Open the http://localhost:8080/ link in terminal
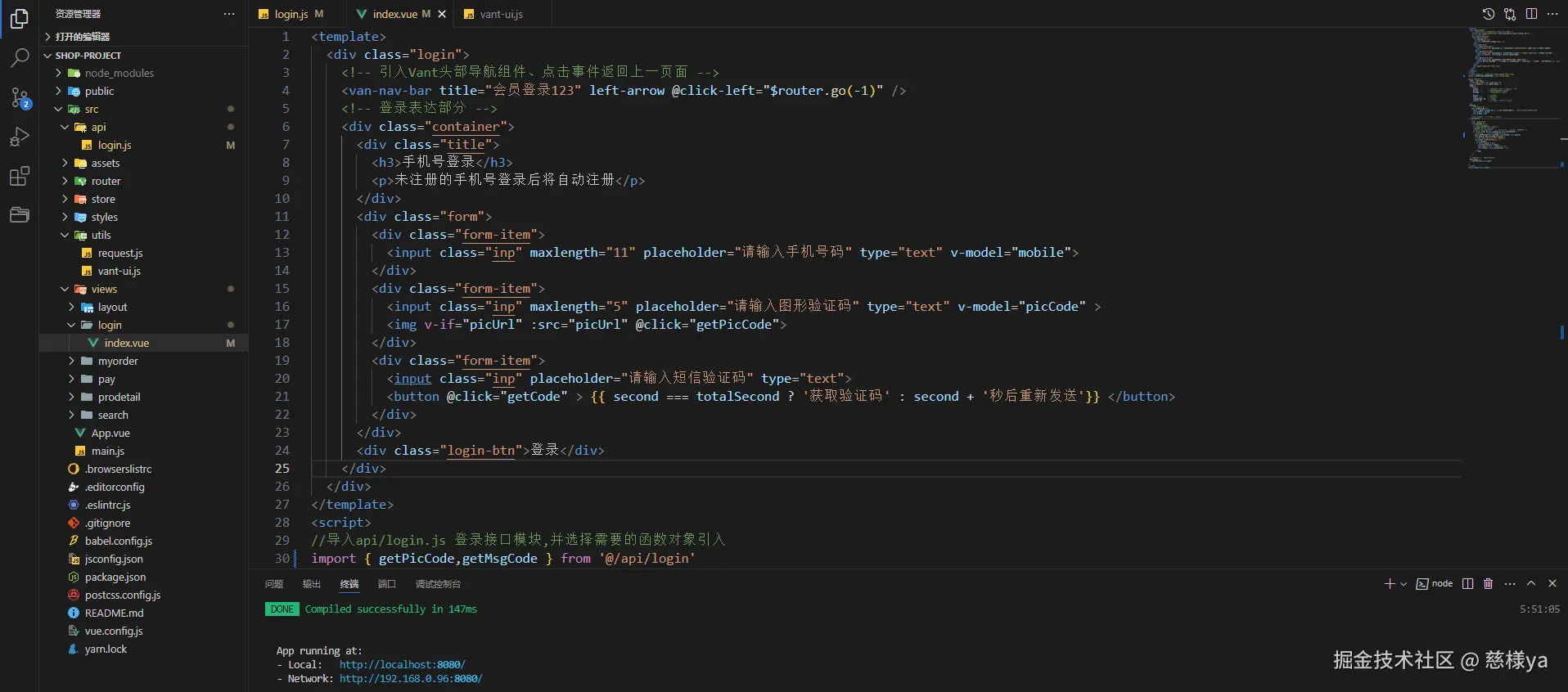1568x692 pixels. (x=402, y=664)
